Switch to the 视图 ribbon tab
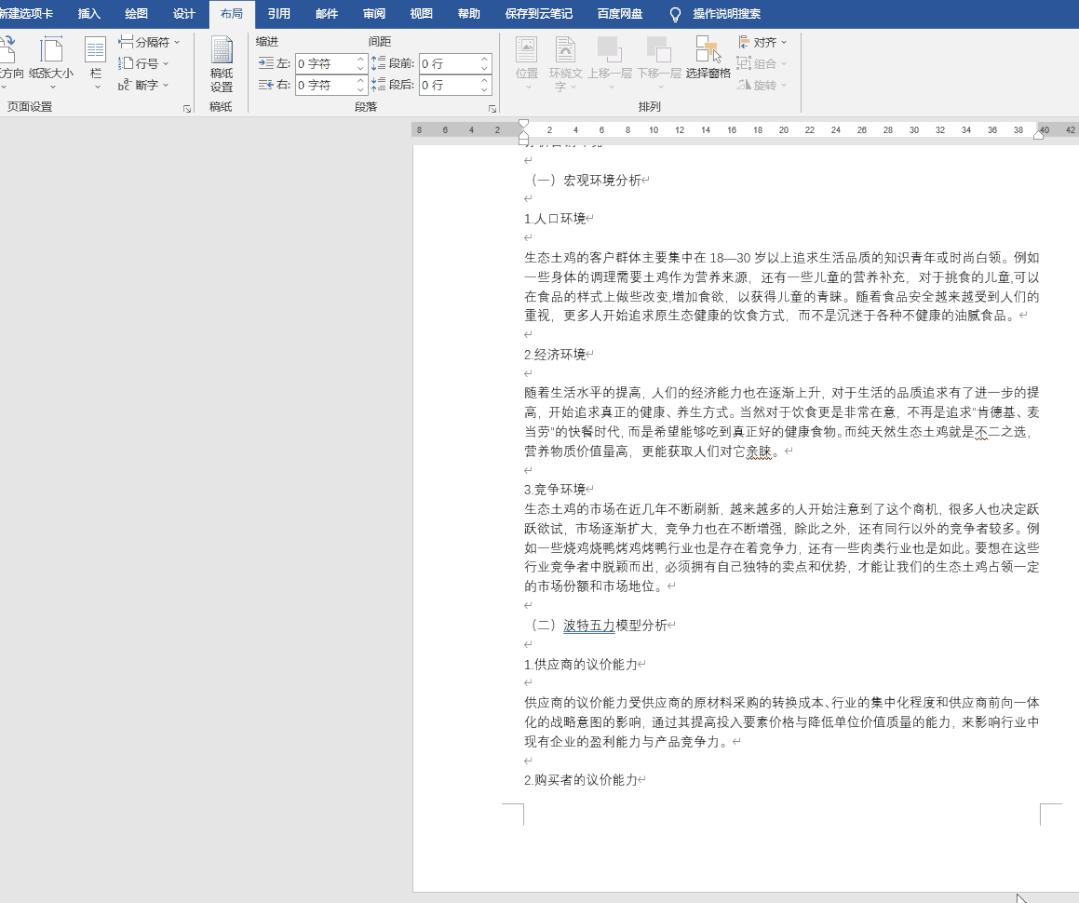This screenshot has width=1079, height=903. pos(423,14)
